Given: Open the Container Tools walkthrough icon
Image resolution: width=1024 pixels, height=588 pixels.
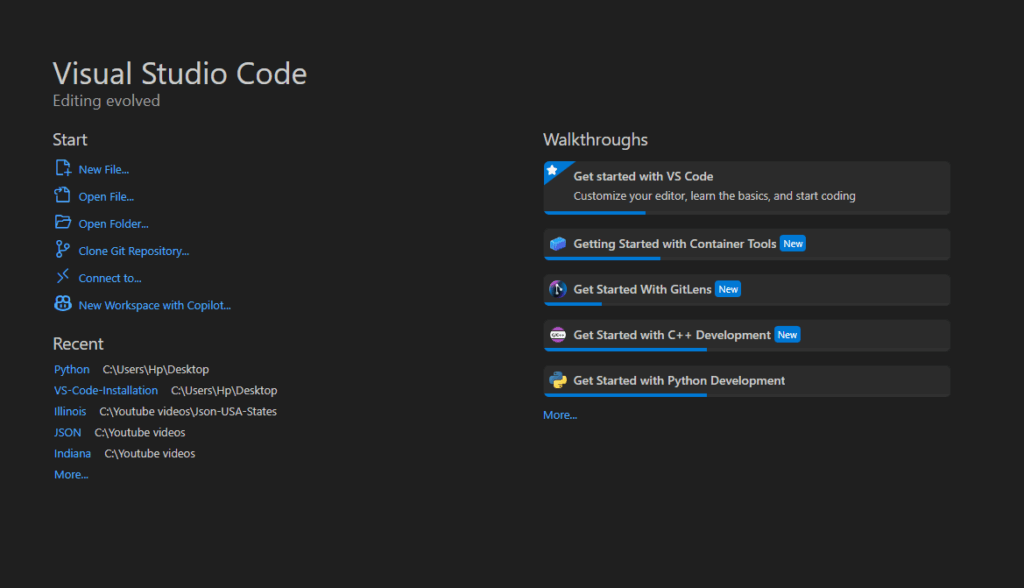Looking at the screenshot, I should coord(558,244).
